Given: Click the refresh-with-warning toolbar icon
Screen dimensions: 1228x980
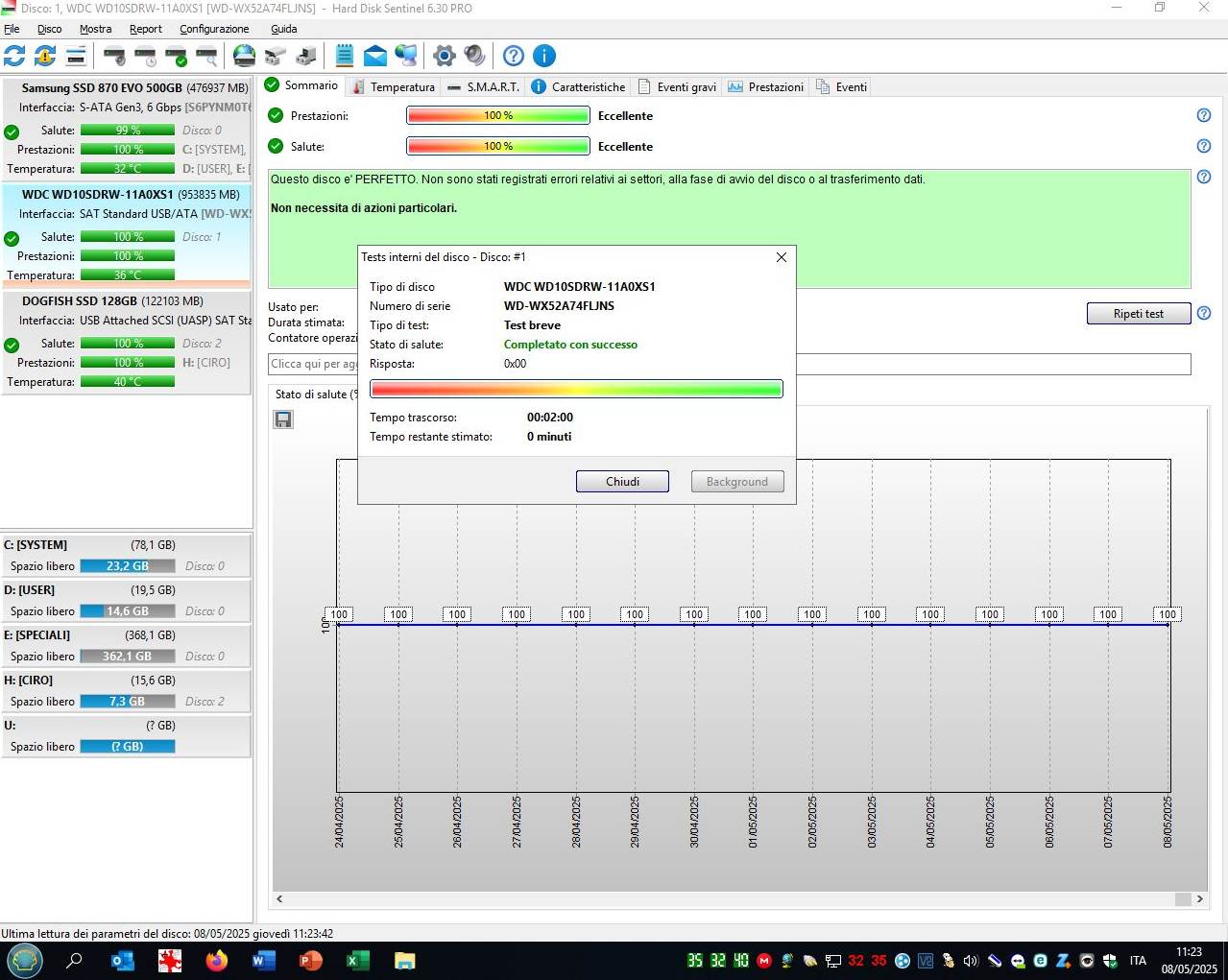Looking at the screenshot, I should (x=45, y=56).
